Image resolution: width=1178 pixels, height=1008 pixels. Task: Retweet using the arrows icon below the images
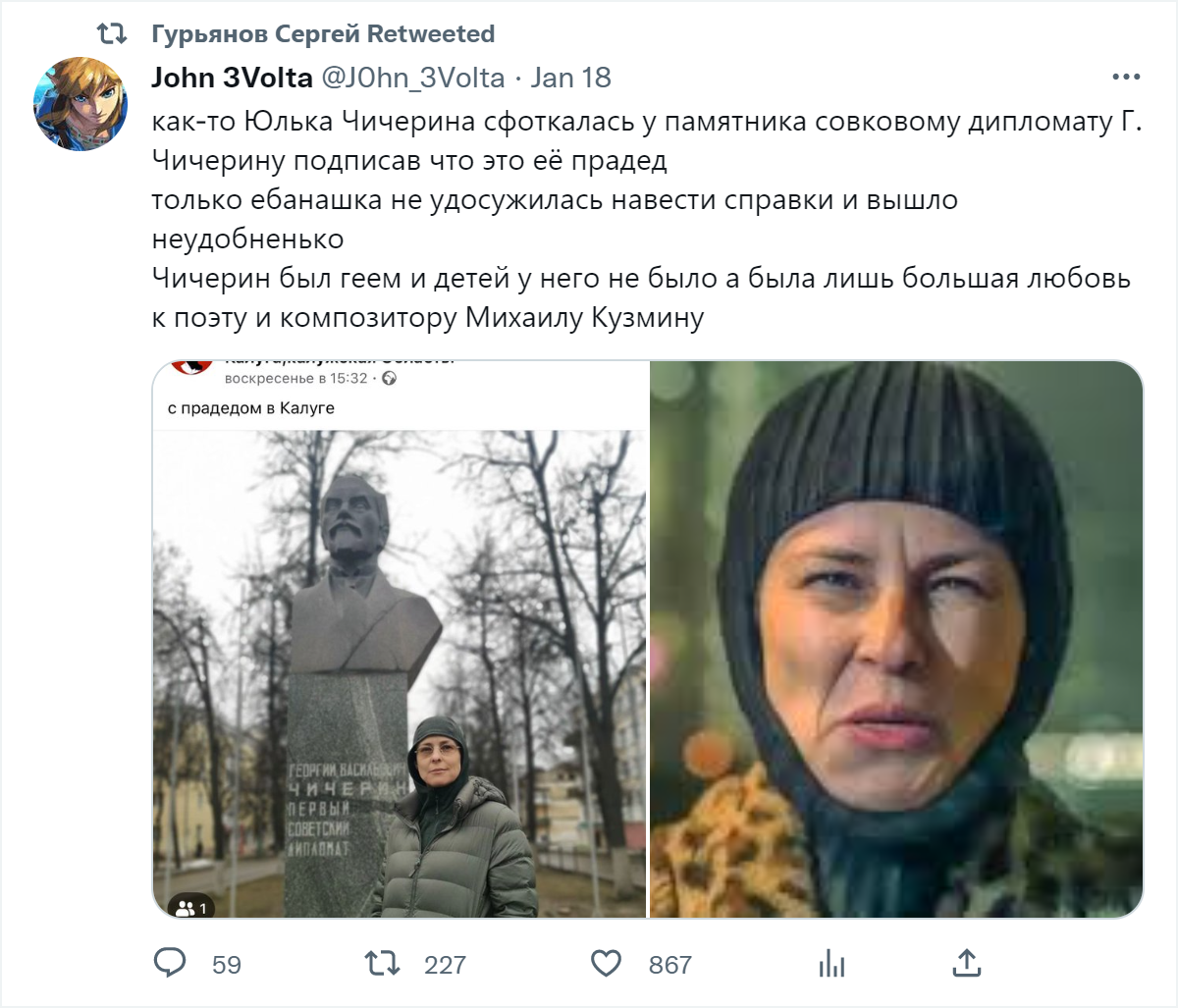383,963
